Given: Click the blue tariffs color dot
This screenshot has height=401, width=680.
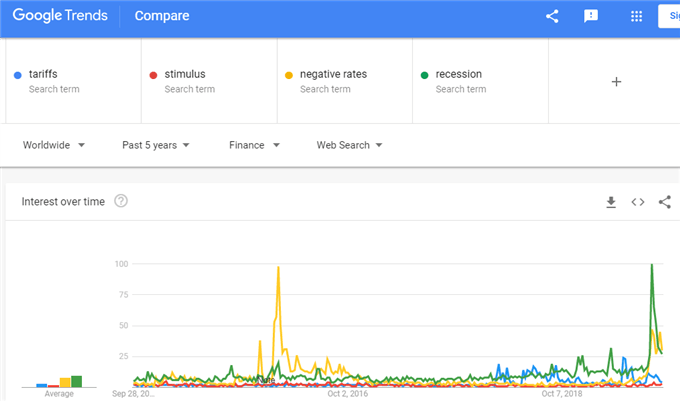Looking at the screenshot, I should 18,75.
